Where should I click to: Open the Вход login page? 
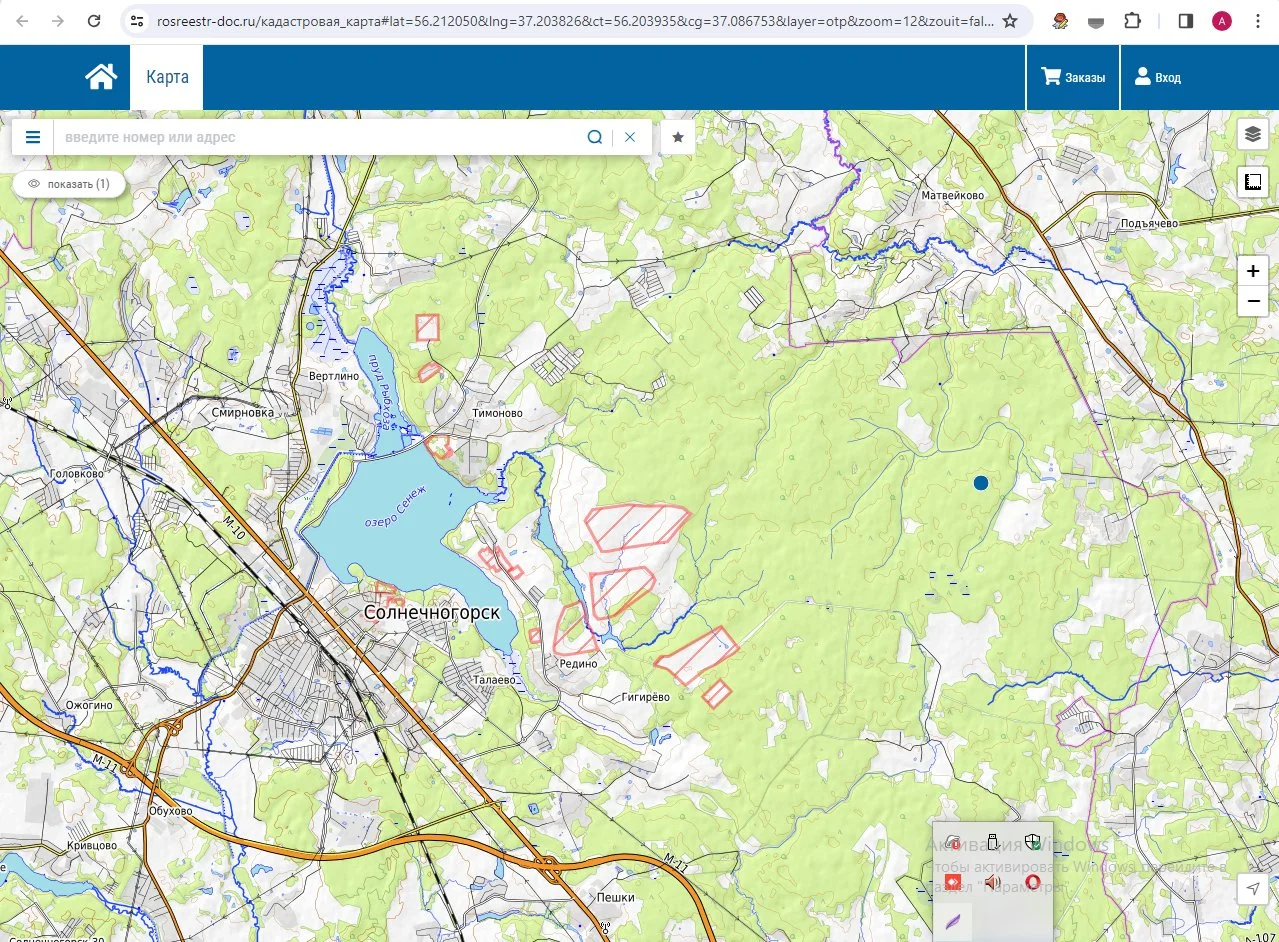coord(1157,77)
